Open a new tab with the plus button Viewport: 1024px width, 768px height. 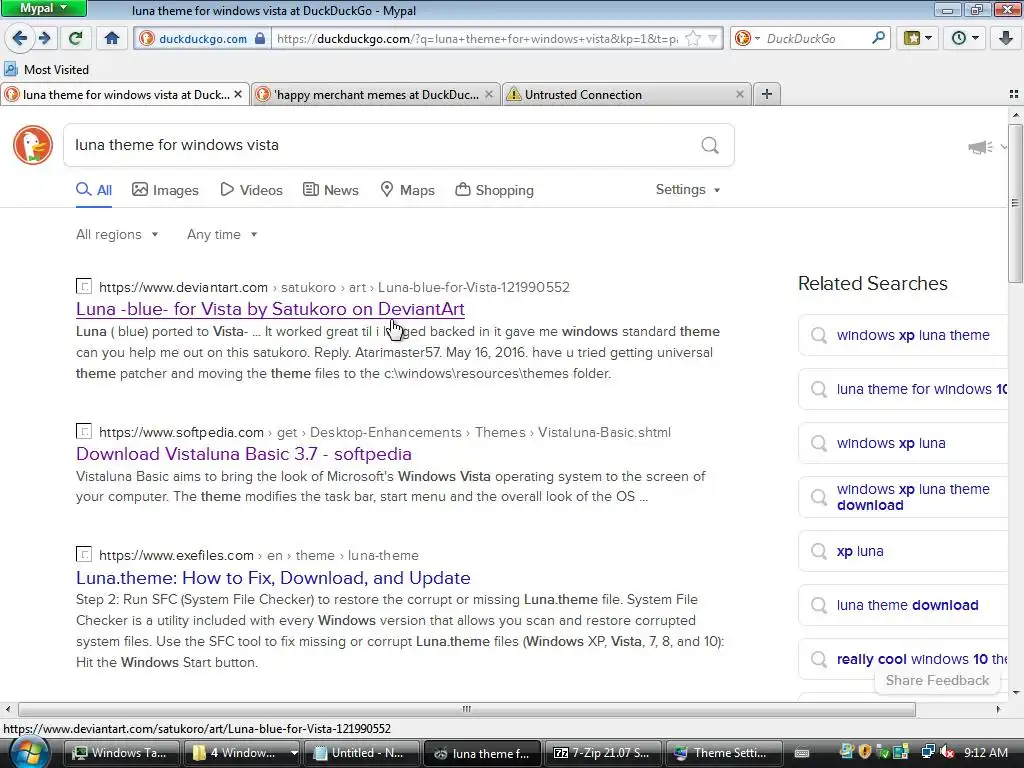click(x=767, y=94)
